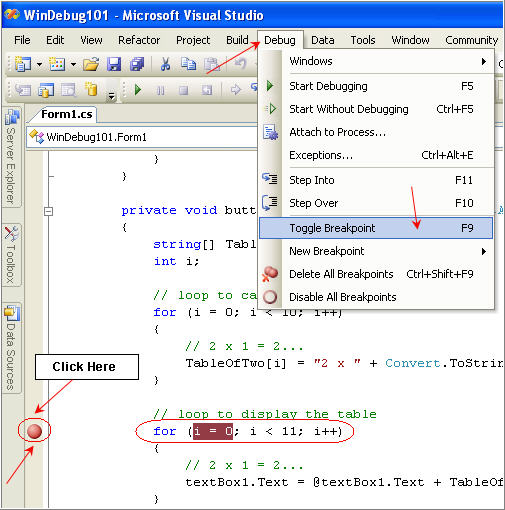Open the Project menu
505x510 pixels.
pos(193,40)
